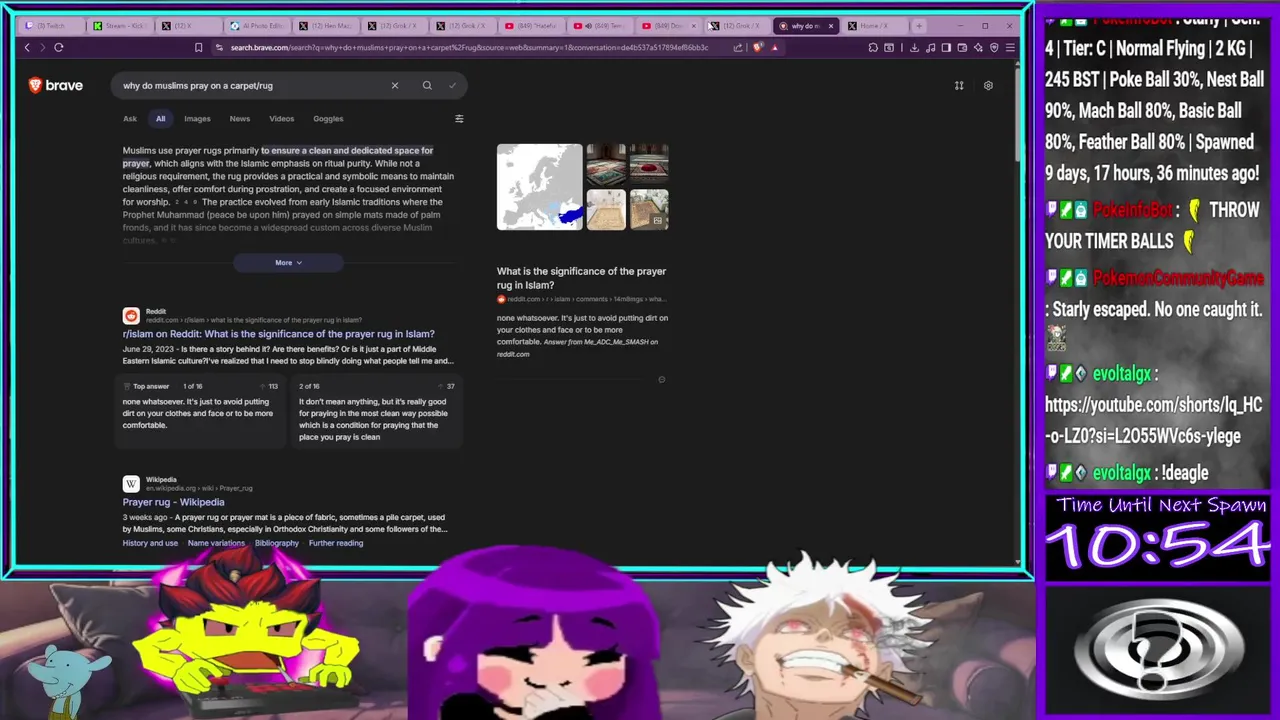Switch to the Goggles tab
Viewport: 1280px width, 720px height.
[x=328, y=118]
